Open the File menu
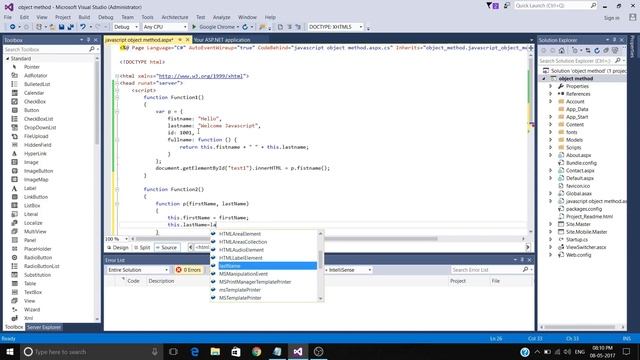The image size is (640, 360). [8, 17]
